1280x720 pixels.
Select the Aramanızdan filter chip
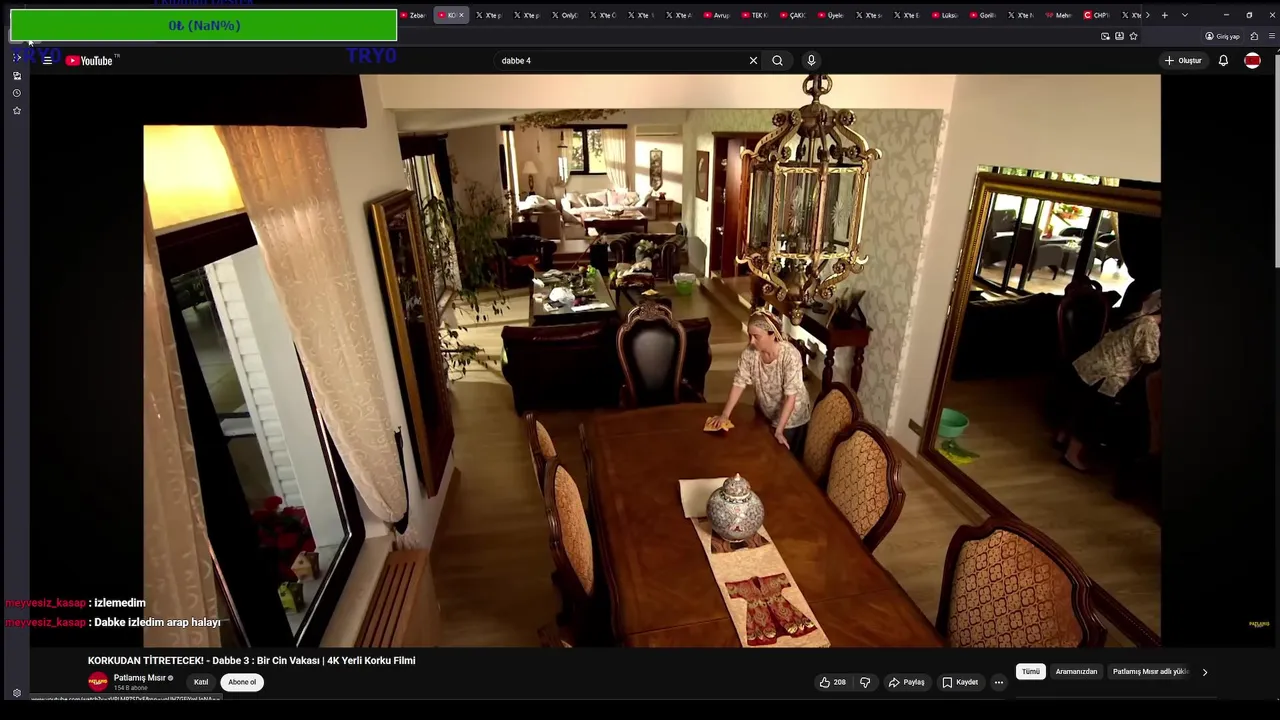[x=1076, y=672]
